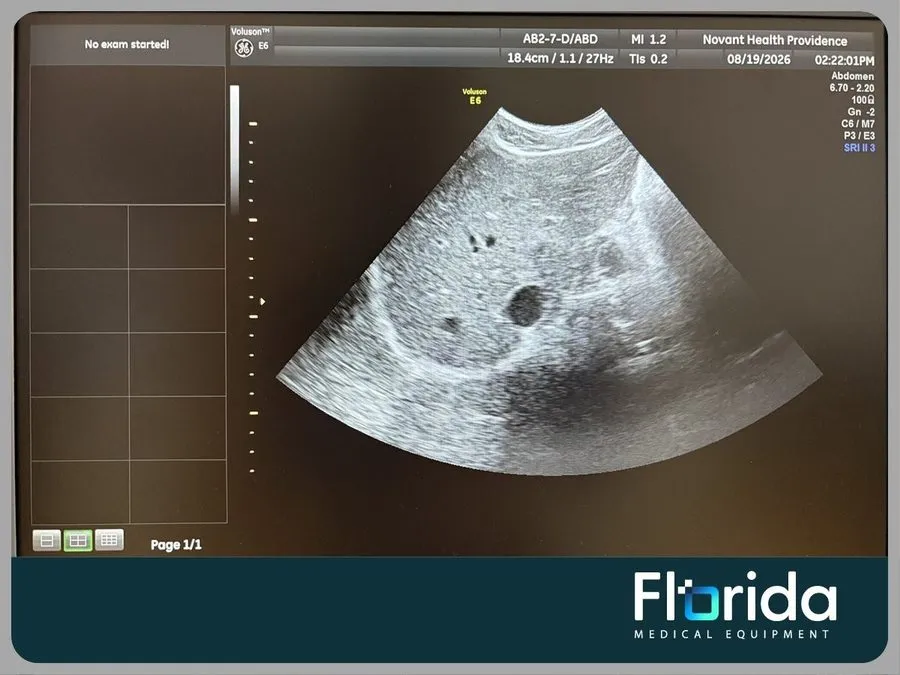This screenshot has width=900, height=675.
Task: Click the GE logo in the header
Action: 244,48
